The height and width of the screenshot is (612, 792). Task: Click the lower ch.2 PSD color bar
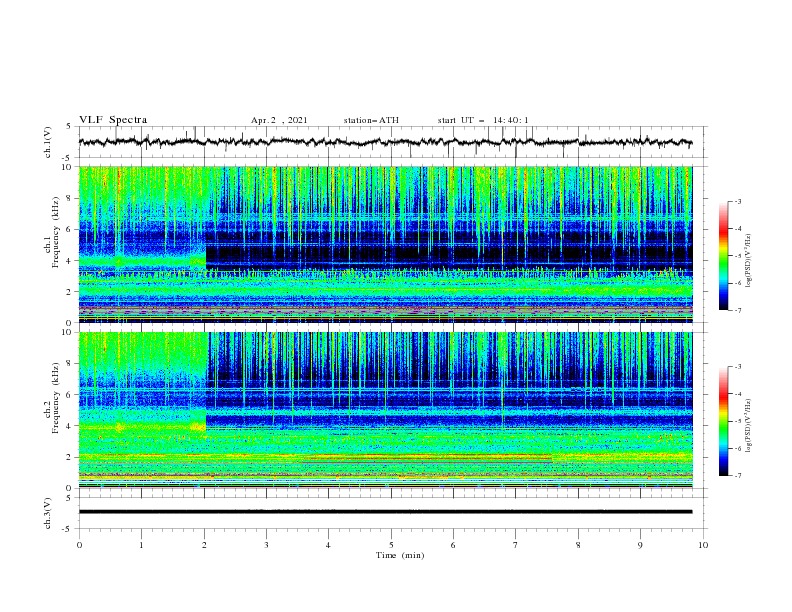(724, 421)
